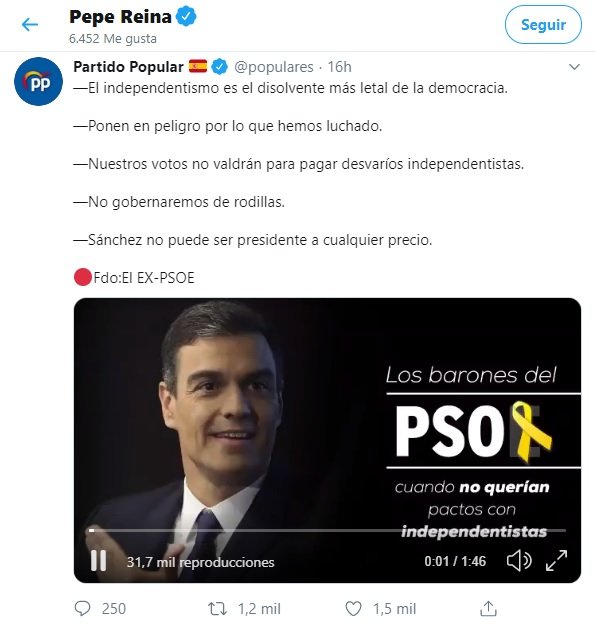Click the Pepe Reina verified badge
The width and height of the screenshot is (596, 626).
(186, 17)
